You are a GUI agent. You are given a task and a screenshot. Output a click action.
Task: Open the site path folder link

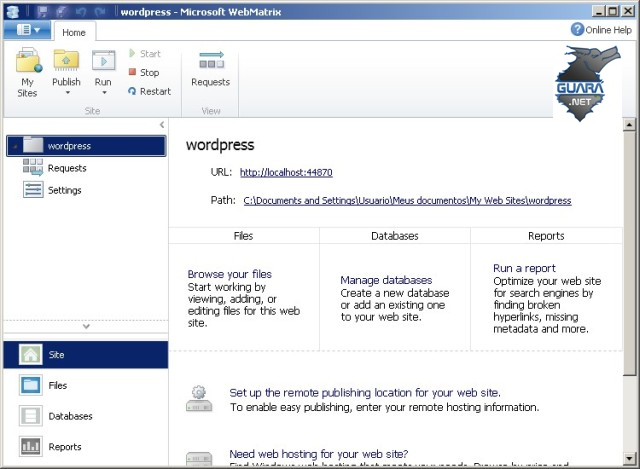click(407, 200)
